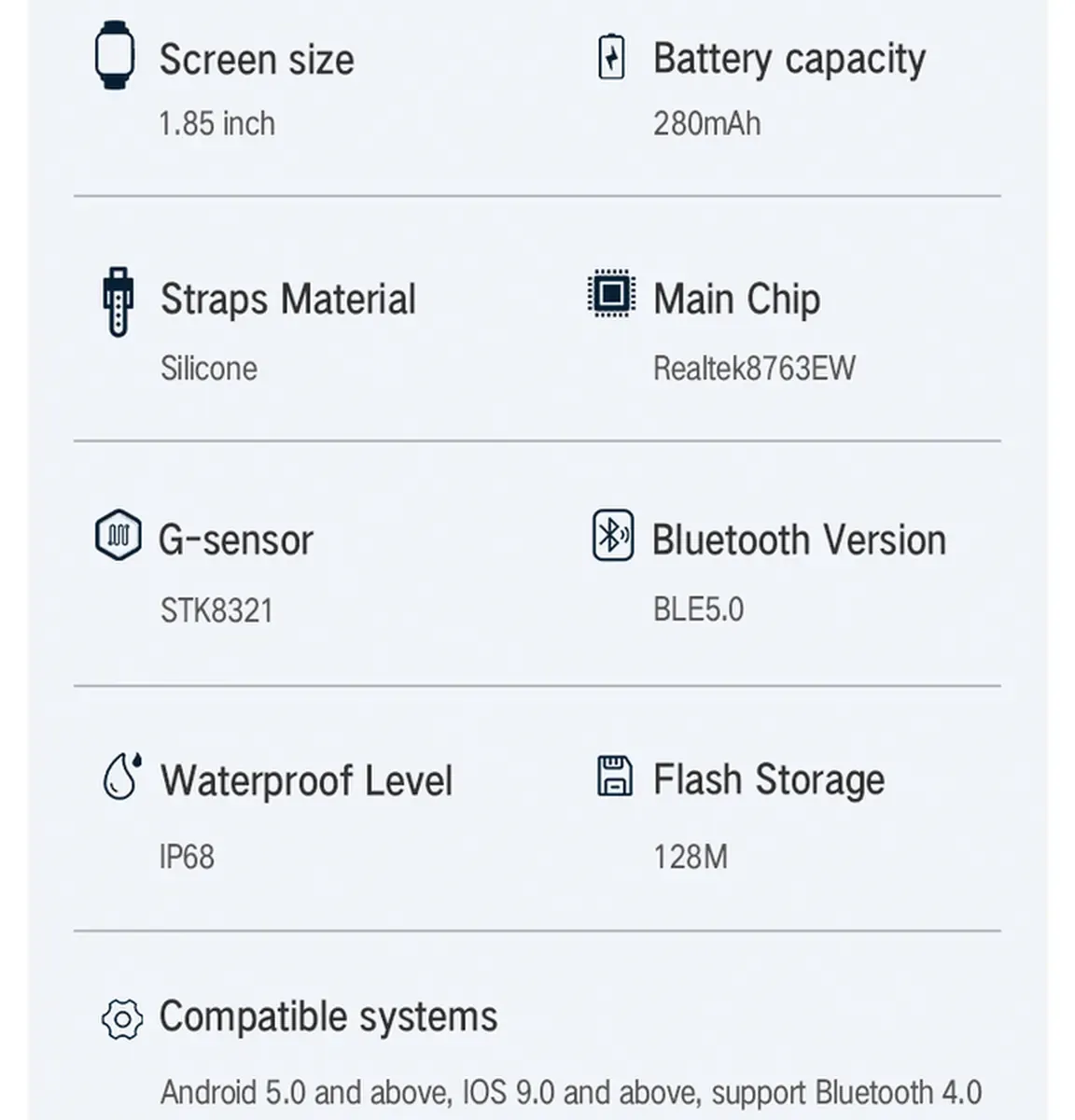The height and width of the screenshot is (1120, 1075).
Task: Click the waterproof water drop icon
Action: [121, 777]
